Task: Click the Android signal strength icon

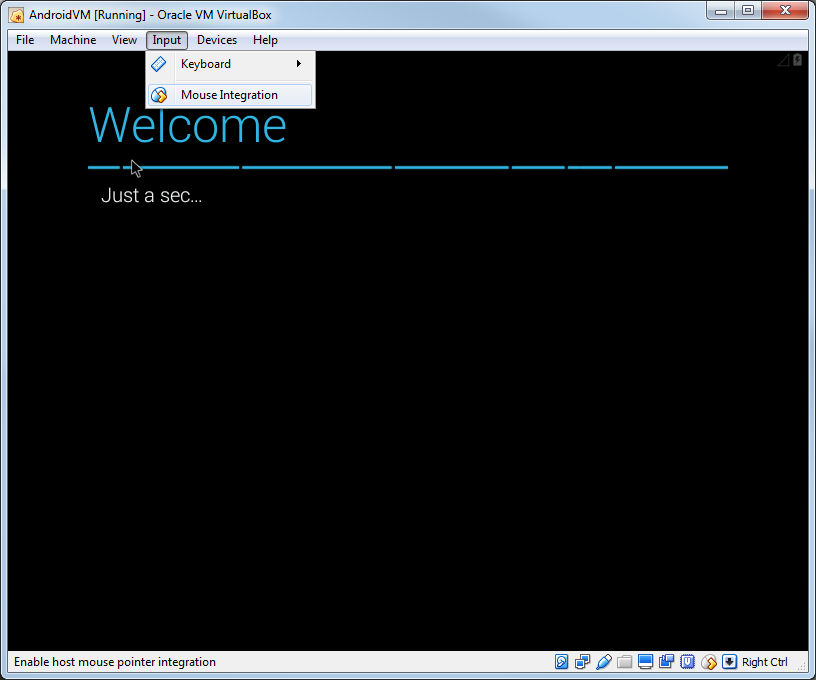Action: (x=783, y=61)
